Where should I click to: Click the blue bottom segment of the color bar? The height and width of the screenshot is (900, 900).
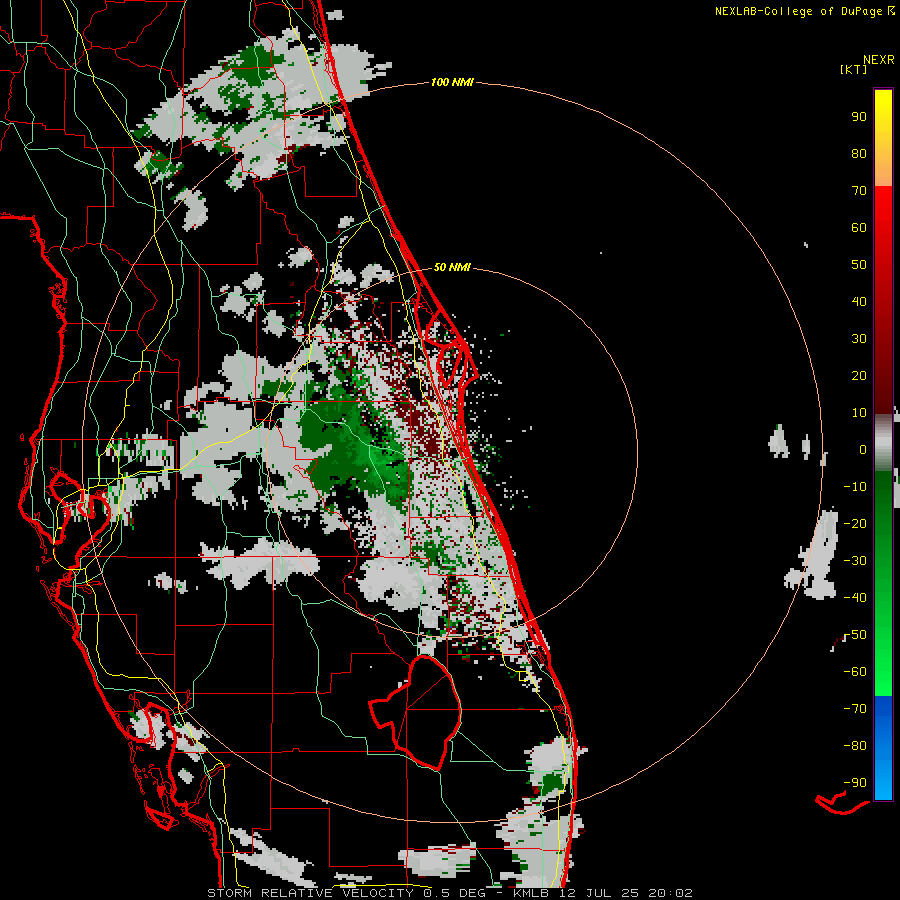click(883, 748)
